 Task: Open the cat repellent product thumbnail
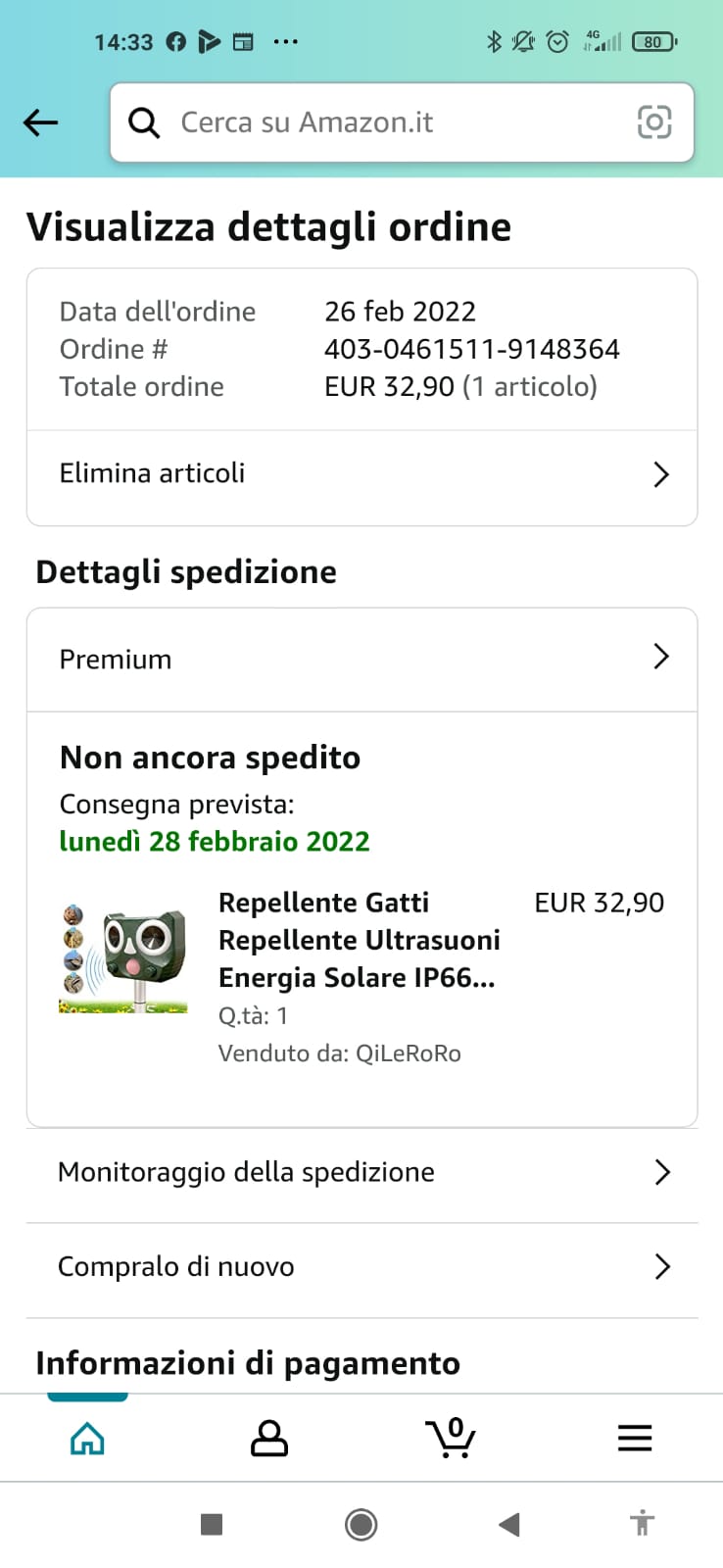point(123,959)
